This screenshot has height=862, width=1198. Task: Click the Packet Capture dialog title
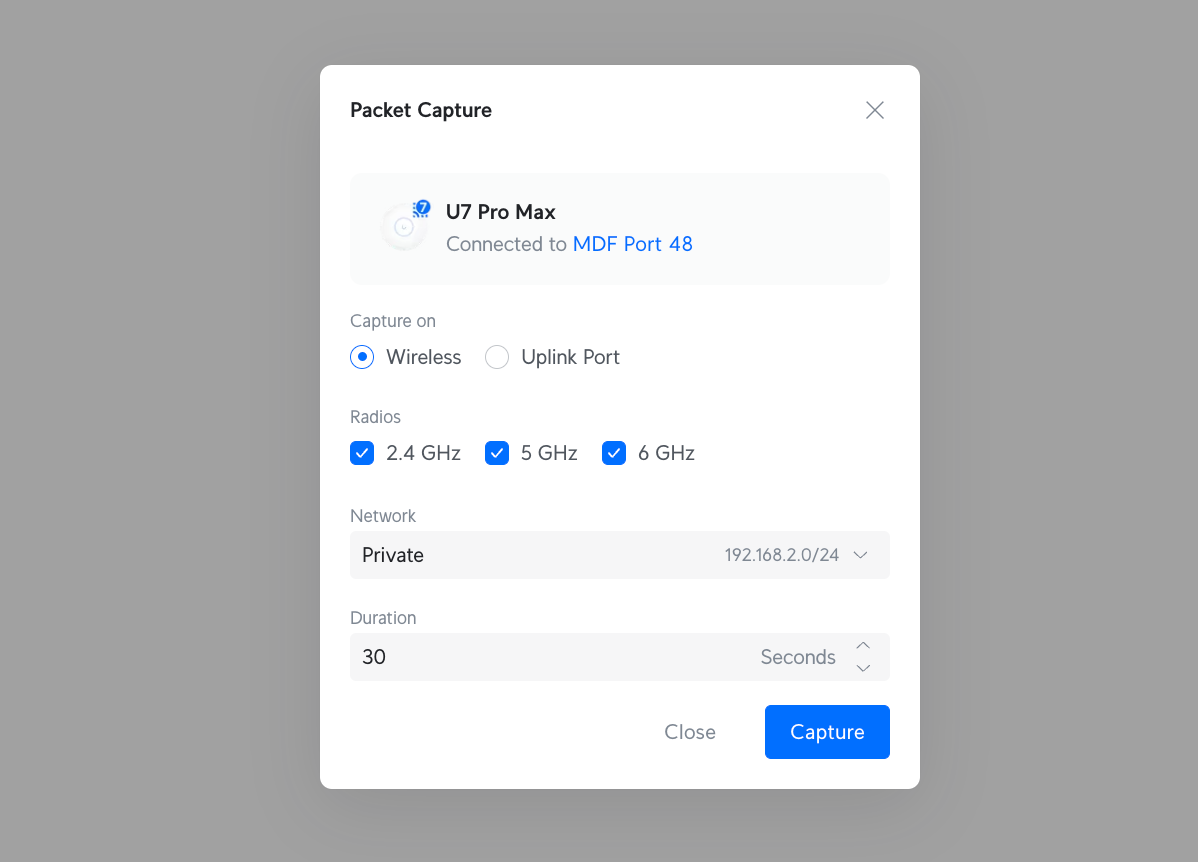(421, 110)
